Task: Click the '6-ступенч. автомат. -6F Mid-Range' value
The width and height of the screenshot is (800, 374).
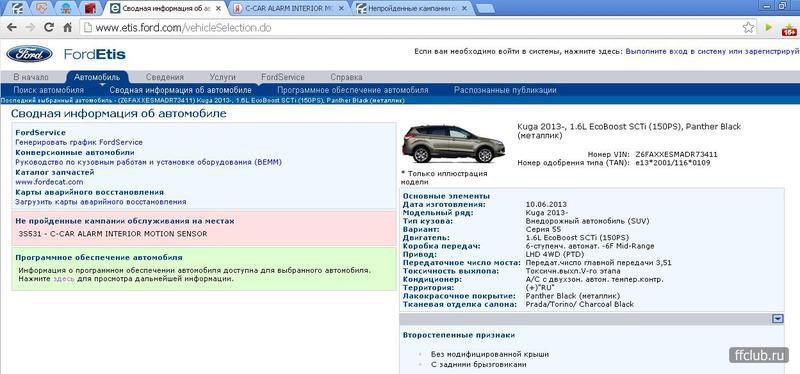Action: pyautogui.click(x=589, y=246)
